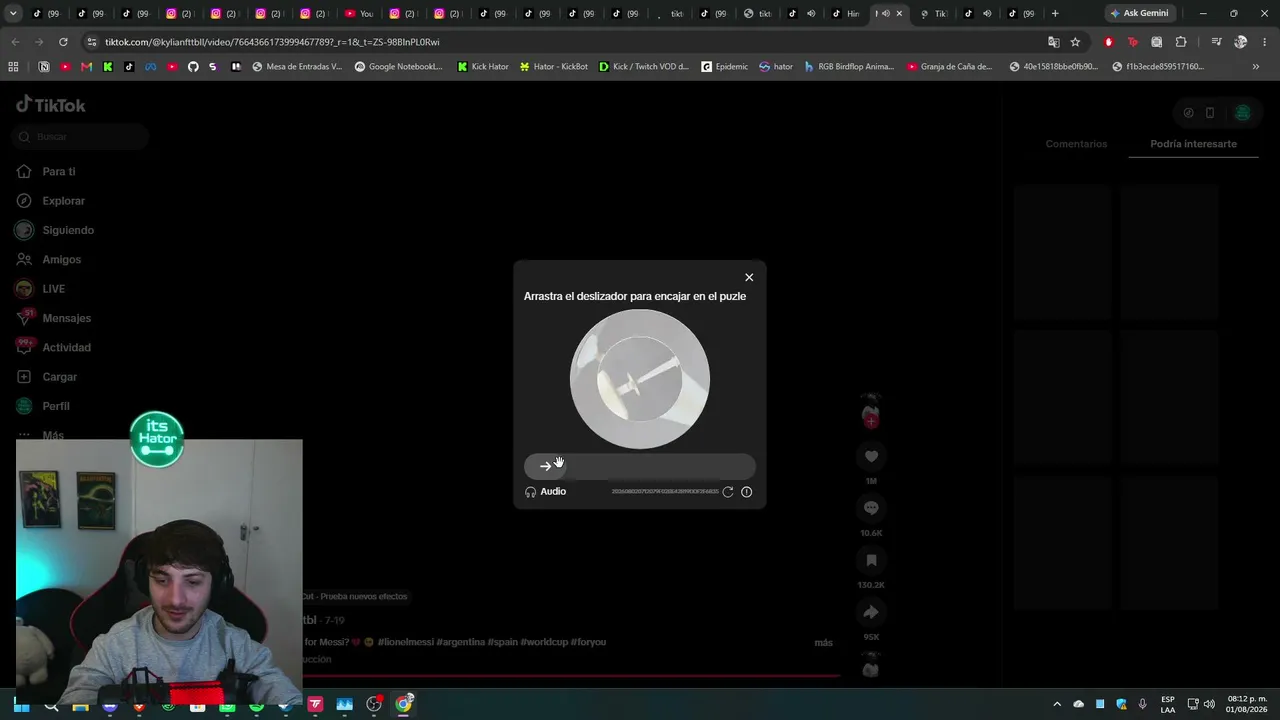Image resolution: width=1280 pixels, height=720 pixels.
Task: Show hidden system tray icons
Action: click(x=1057, y=704)
